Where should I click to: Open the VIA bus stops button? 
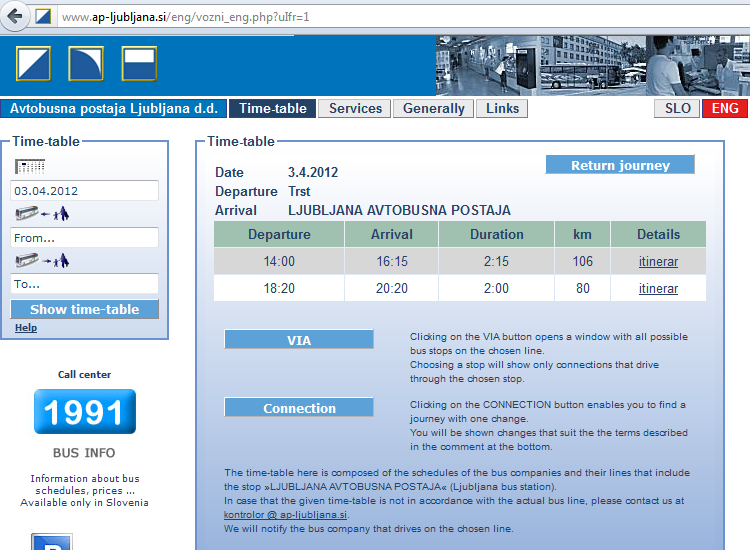(x=299, y=340)
